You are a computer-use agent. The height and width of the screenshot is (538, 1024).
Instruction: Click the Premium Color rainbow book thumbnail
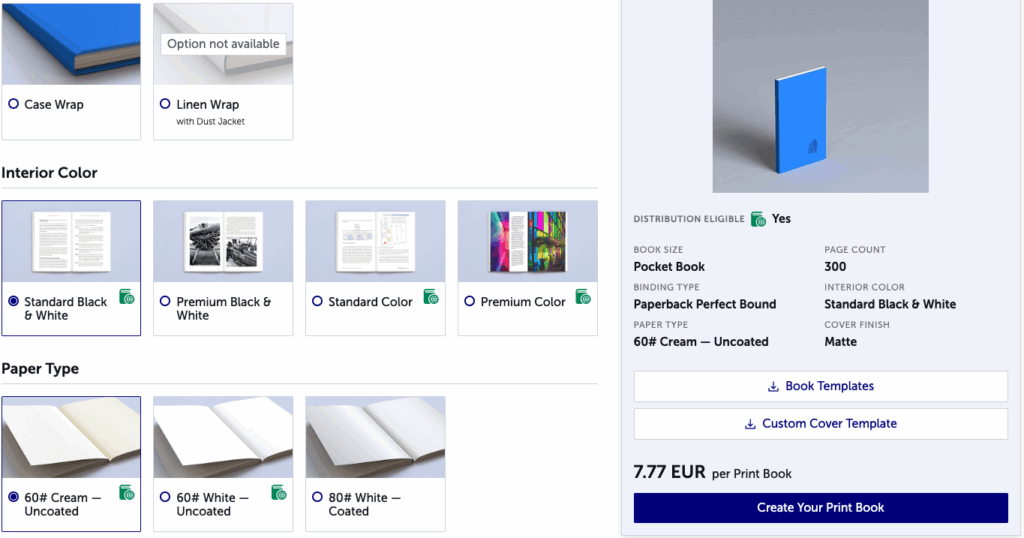(528, 242)
